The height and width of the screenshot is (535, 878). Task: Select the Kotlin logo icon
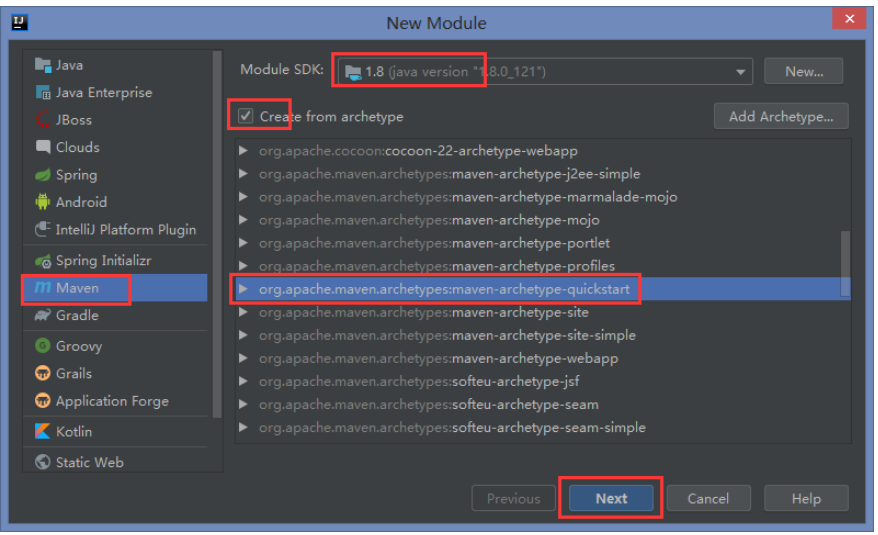click(x=43, y=431)
